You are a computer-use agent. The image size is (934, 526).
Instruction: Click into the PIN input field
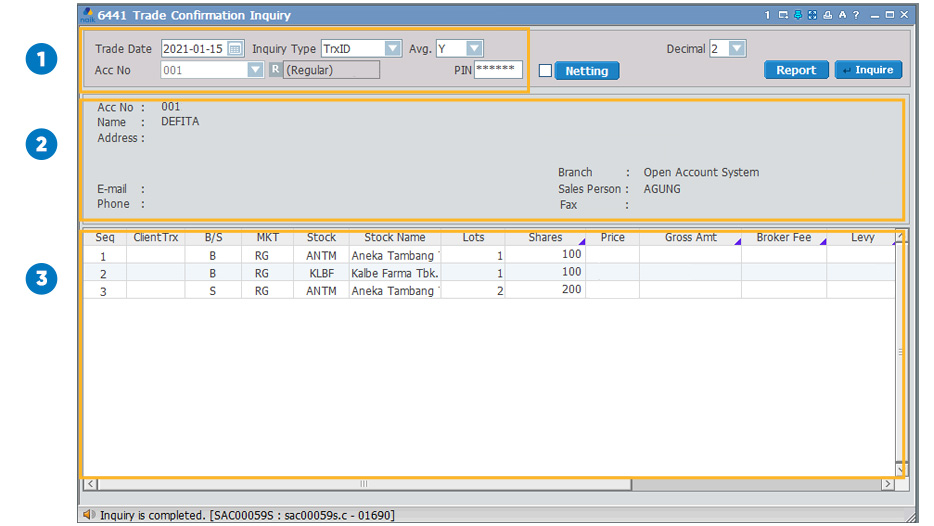tap(497, 70)
